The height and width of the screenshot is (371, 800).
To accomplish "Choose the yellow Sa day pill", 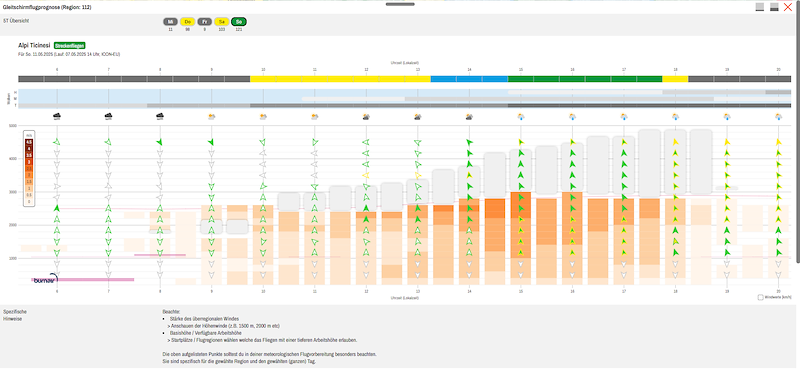I will pyautogui.click(x=221, y=22).
